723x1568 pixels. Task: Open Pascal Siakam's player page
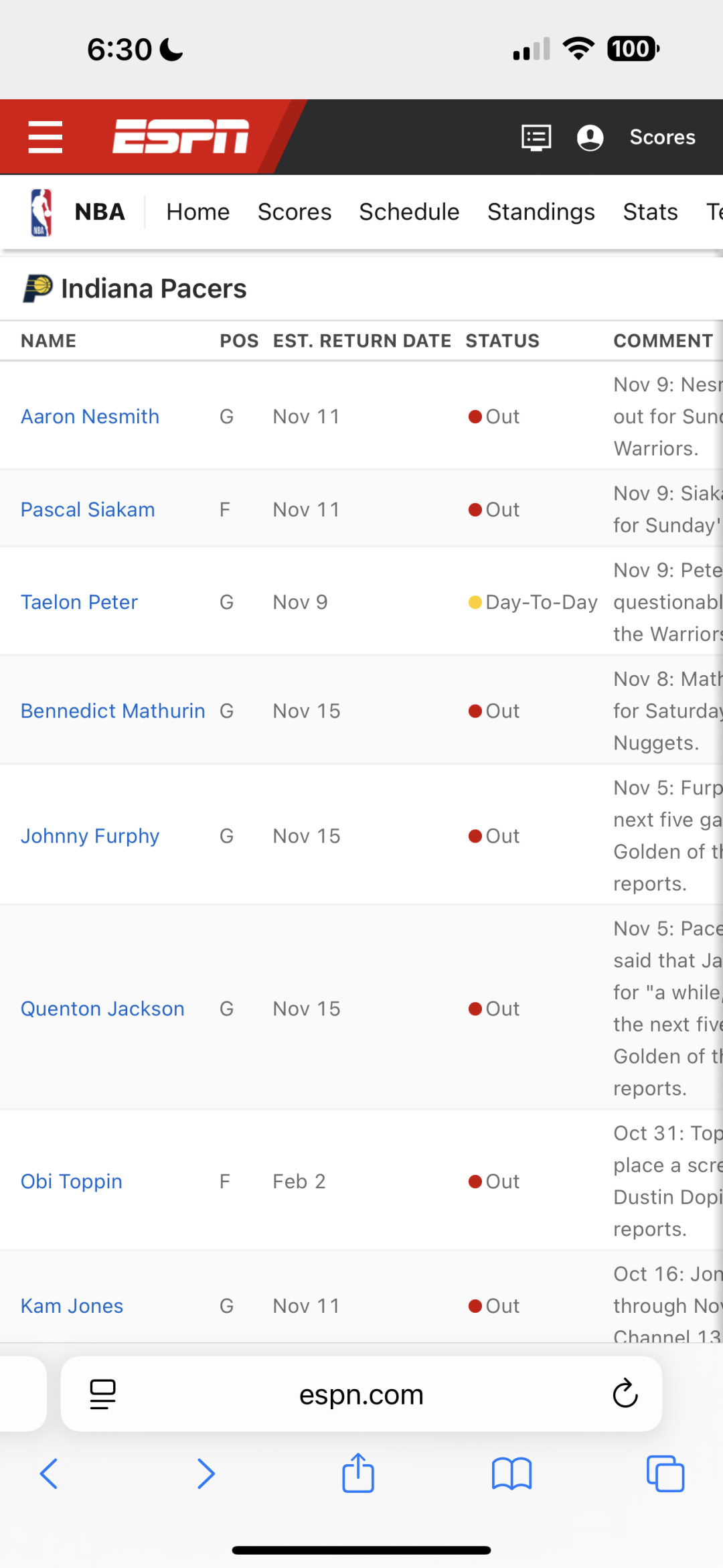88,510
